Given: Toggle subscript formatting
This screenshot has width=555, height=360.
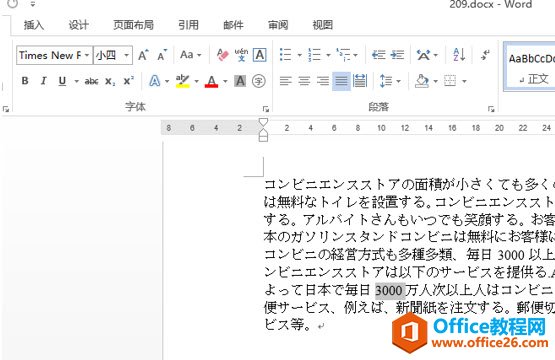Looking at the screenshot, I should click(x=110, y=81).
